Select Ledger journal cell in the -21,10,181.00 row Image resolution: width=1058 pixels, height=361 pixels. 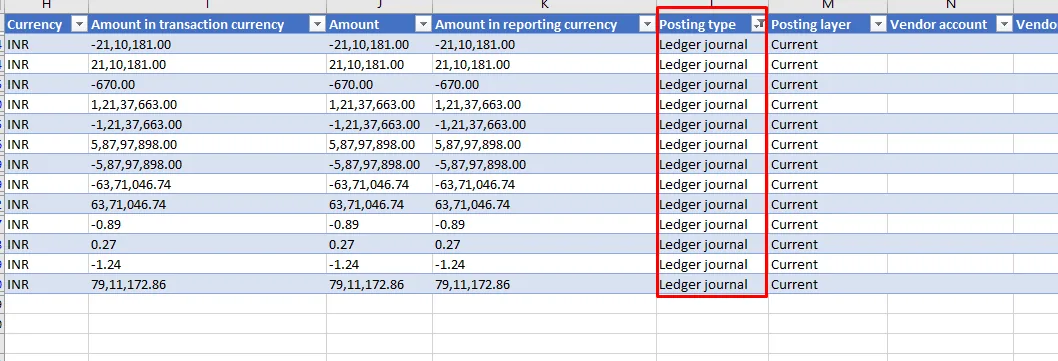(x=713, y=45)
